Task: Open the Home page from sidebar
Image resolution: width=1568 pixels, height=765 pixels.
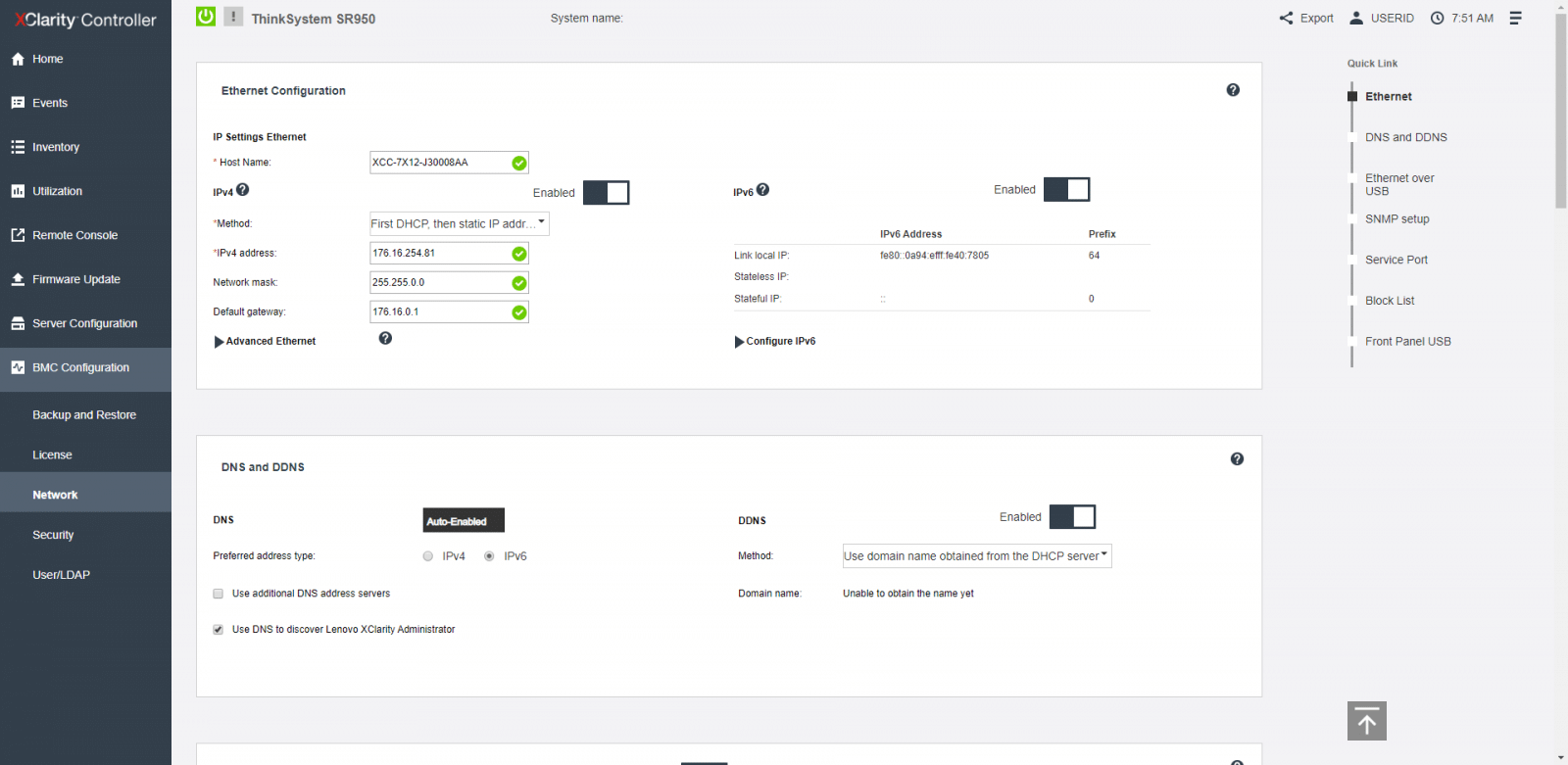Action: coord(85,59)
